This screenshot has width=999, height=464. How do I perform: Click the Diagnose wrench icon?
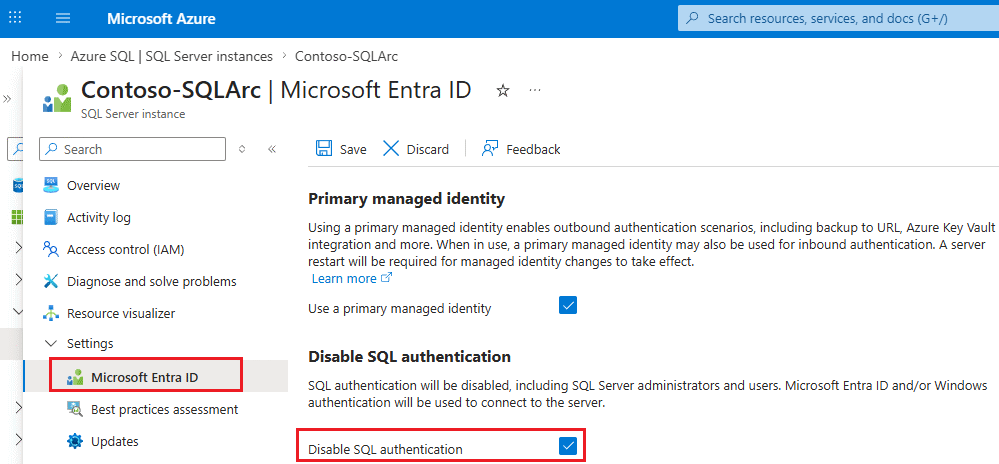51,281
